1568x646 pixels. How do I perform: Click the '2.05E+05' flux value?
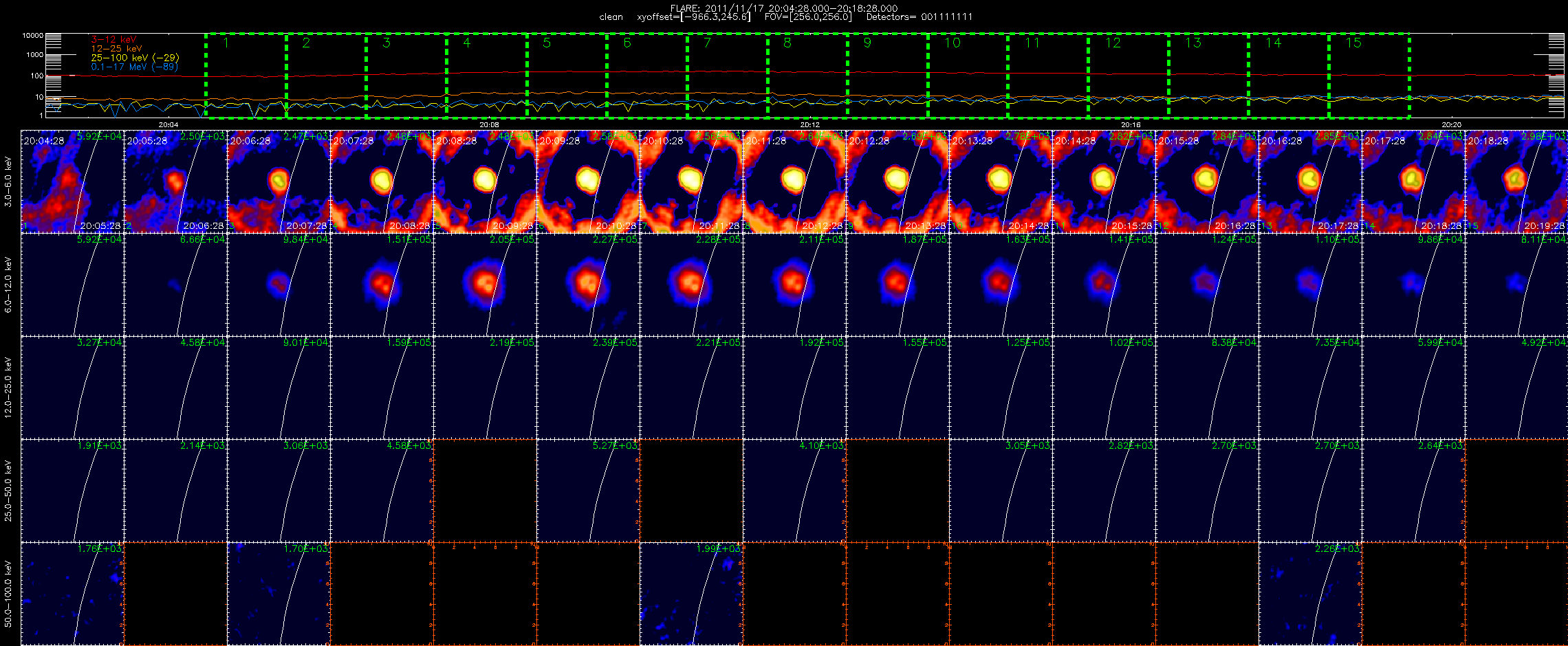point(512,239)
